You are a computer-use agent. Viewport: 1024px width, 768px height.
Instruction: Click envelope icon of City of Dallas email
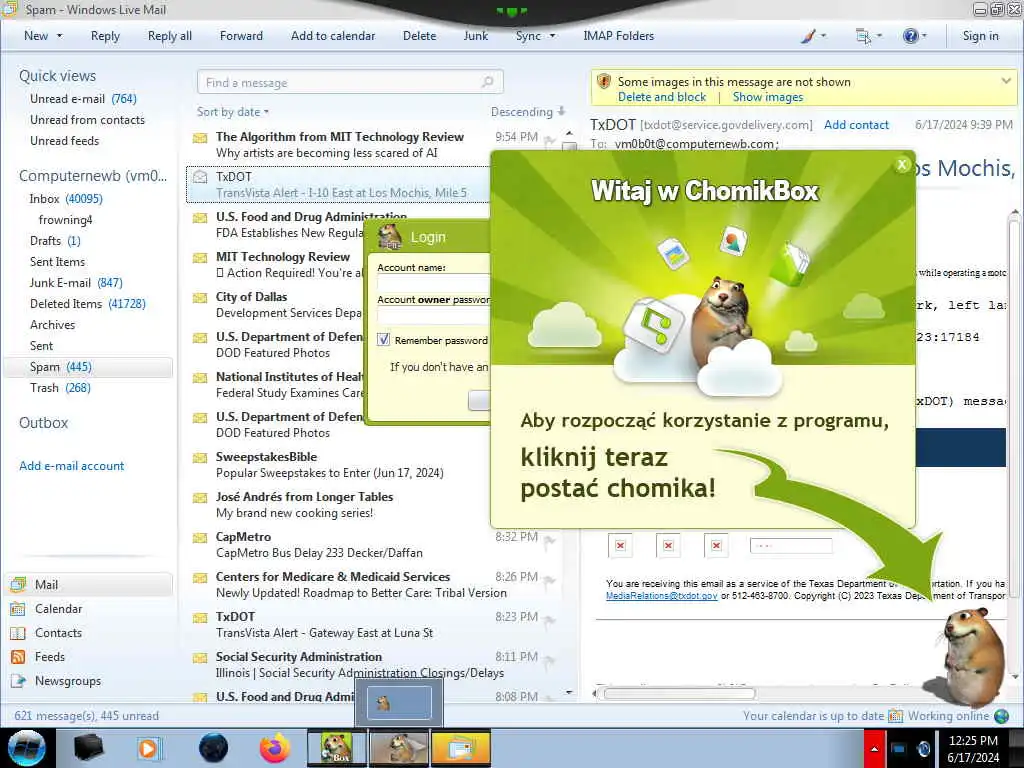click(x=200, y=298)
